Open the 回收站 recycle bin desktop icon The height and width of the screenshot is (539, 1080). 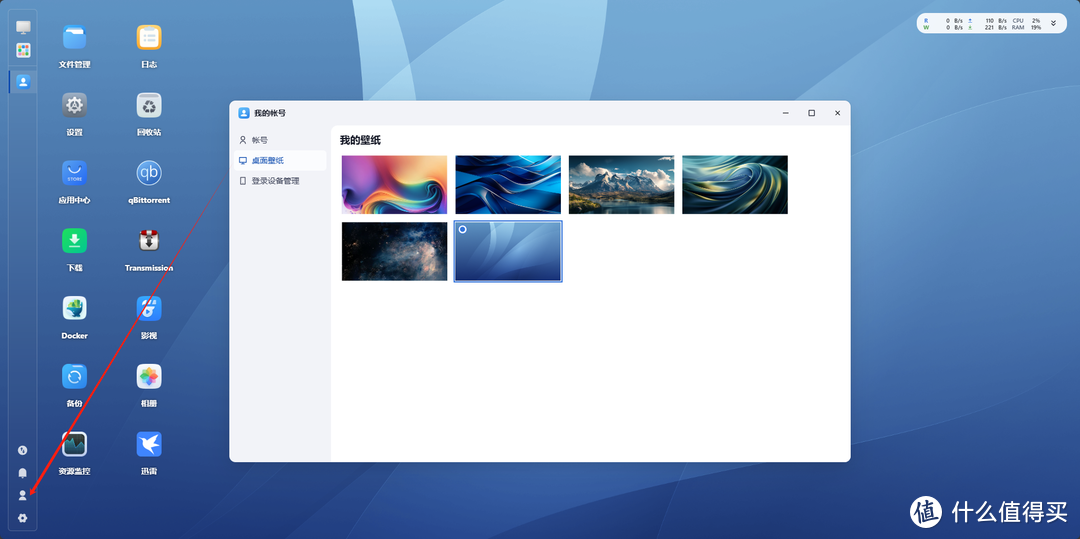(x=149, y=105)
